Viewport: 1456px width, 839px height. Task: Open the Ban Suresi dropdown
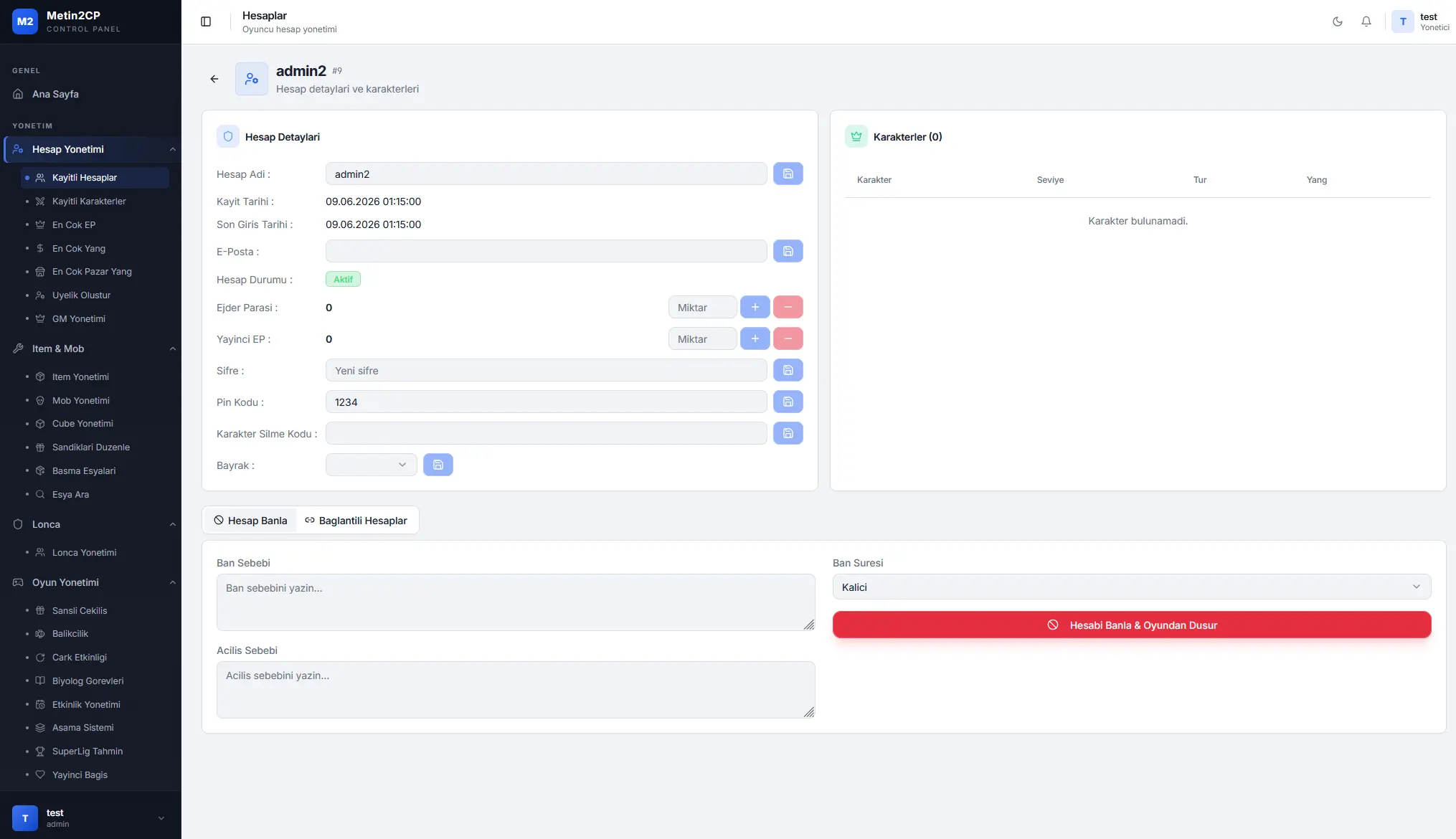(1132, 587)
